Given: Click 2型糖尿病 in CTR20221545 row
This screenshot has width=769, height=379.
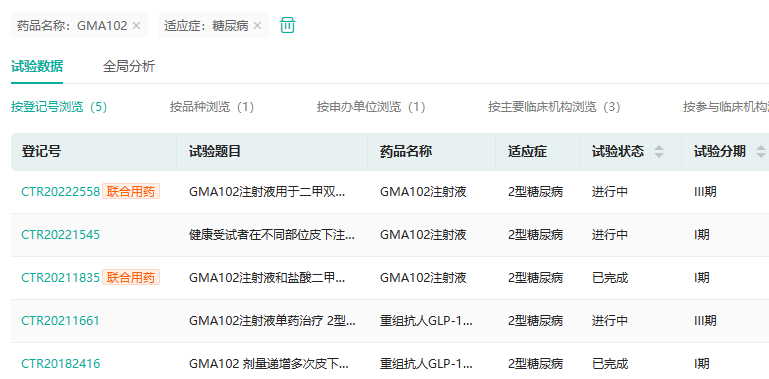Looking at the screenshot, I should pyautogui.click(x=535, y=235).
